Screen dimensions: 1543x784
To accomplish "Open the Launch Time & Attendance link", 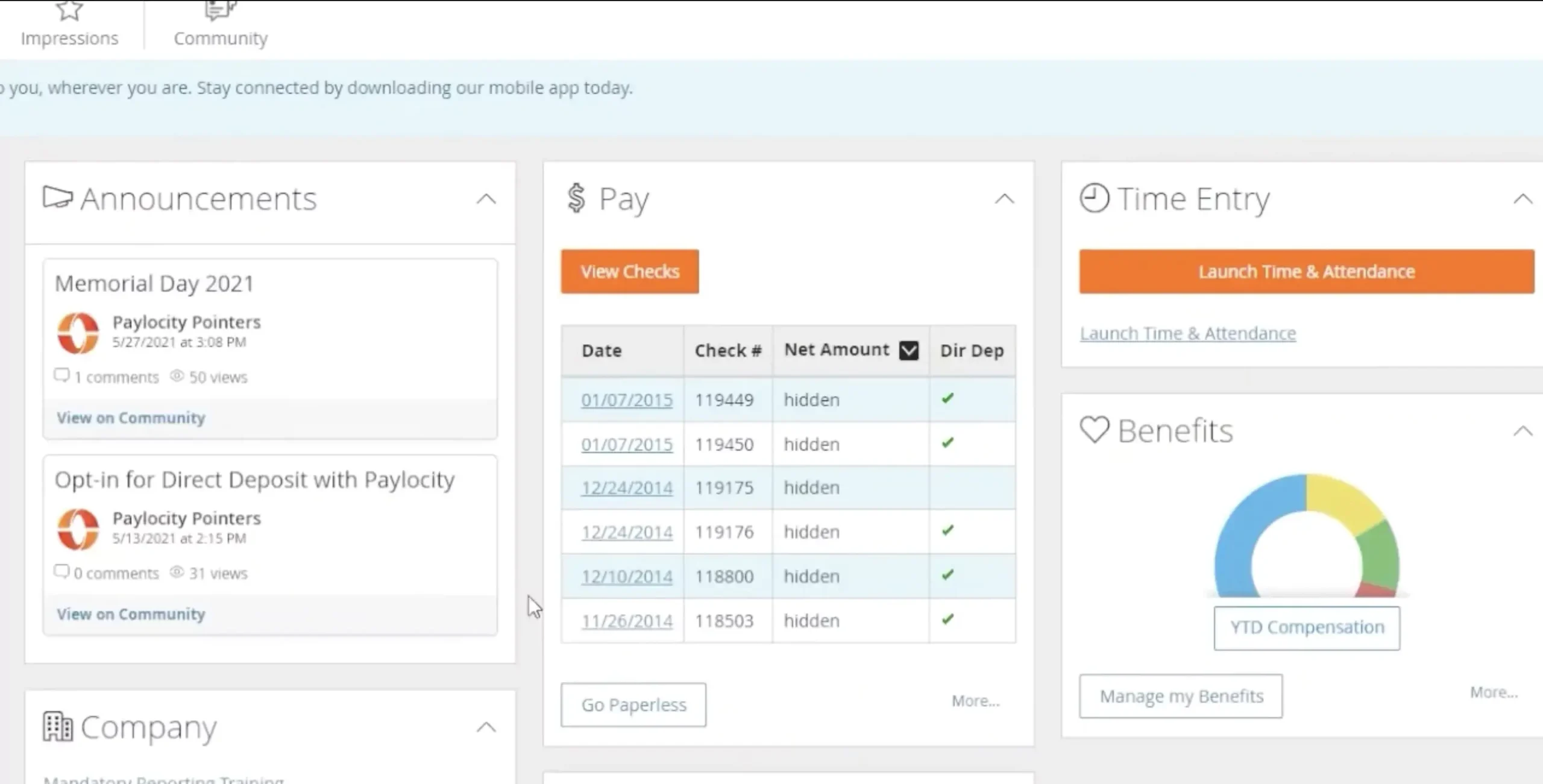I will (x=1187, y=333).
